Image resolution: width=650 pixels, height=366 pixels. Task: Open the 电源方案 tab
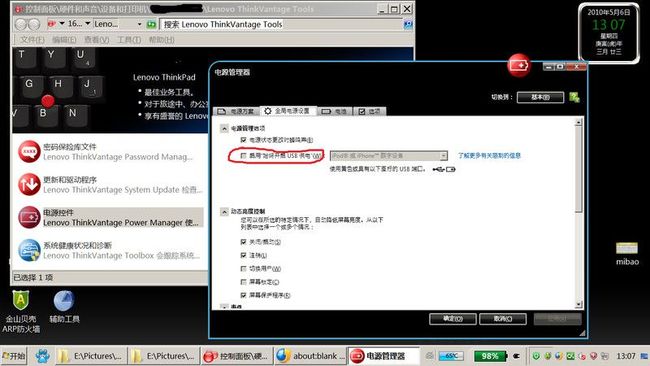(x=236, y=111)
